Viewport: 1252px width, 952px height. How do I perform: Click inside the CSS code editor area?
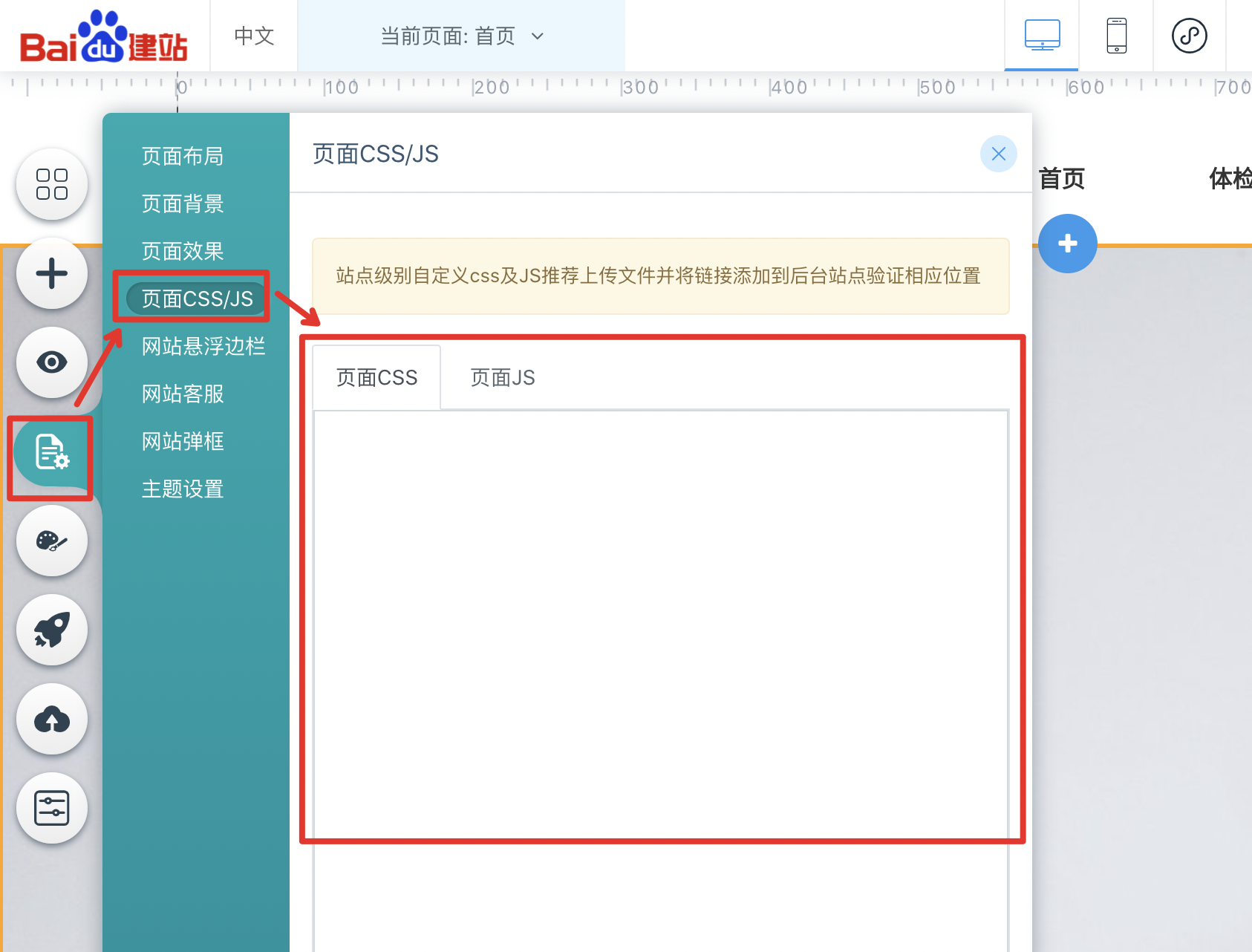661,679
